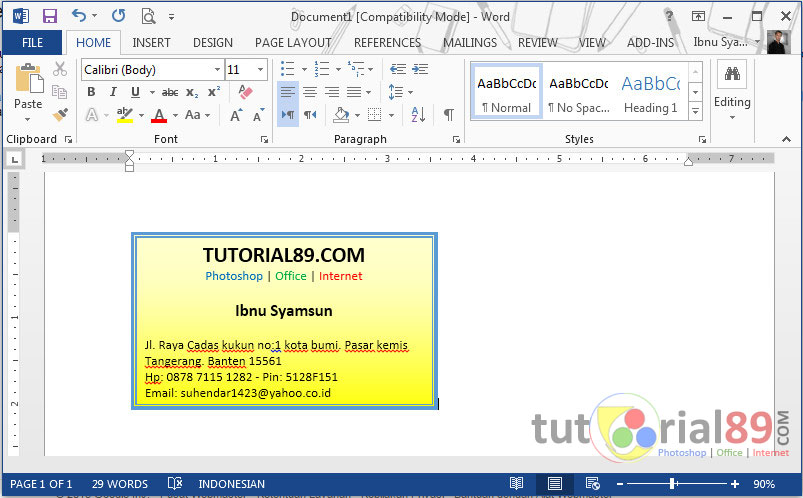Screen dimensions: 803x498
Task: Toggle Bold formatting
Action: 91,92
